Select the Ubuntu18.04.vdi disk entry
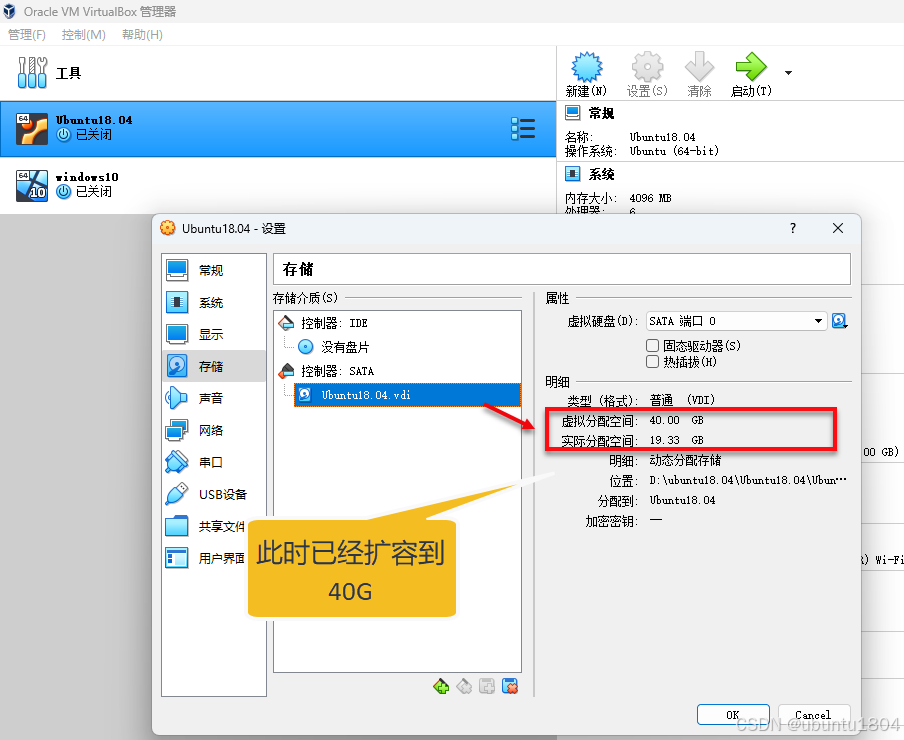The image size is (904, 740). 407,395
